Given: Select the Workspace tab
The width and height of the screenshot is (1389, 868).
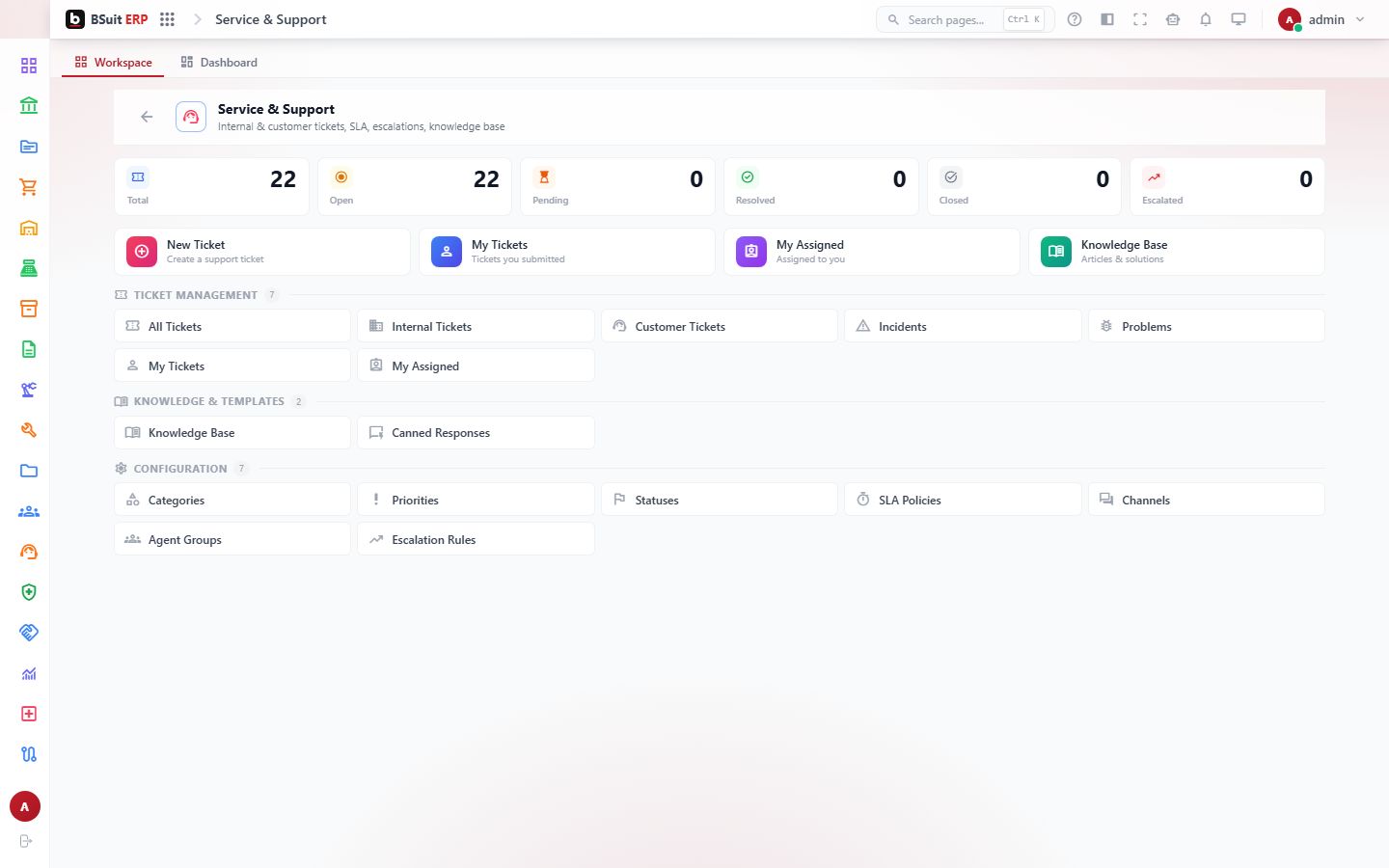Looking at the screenshot, I should (x=113, y=63).
